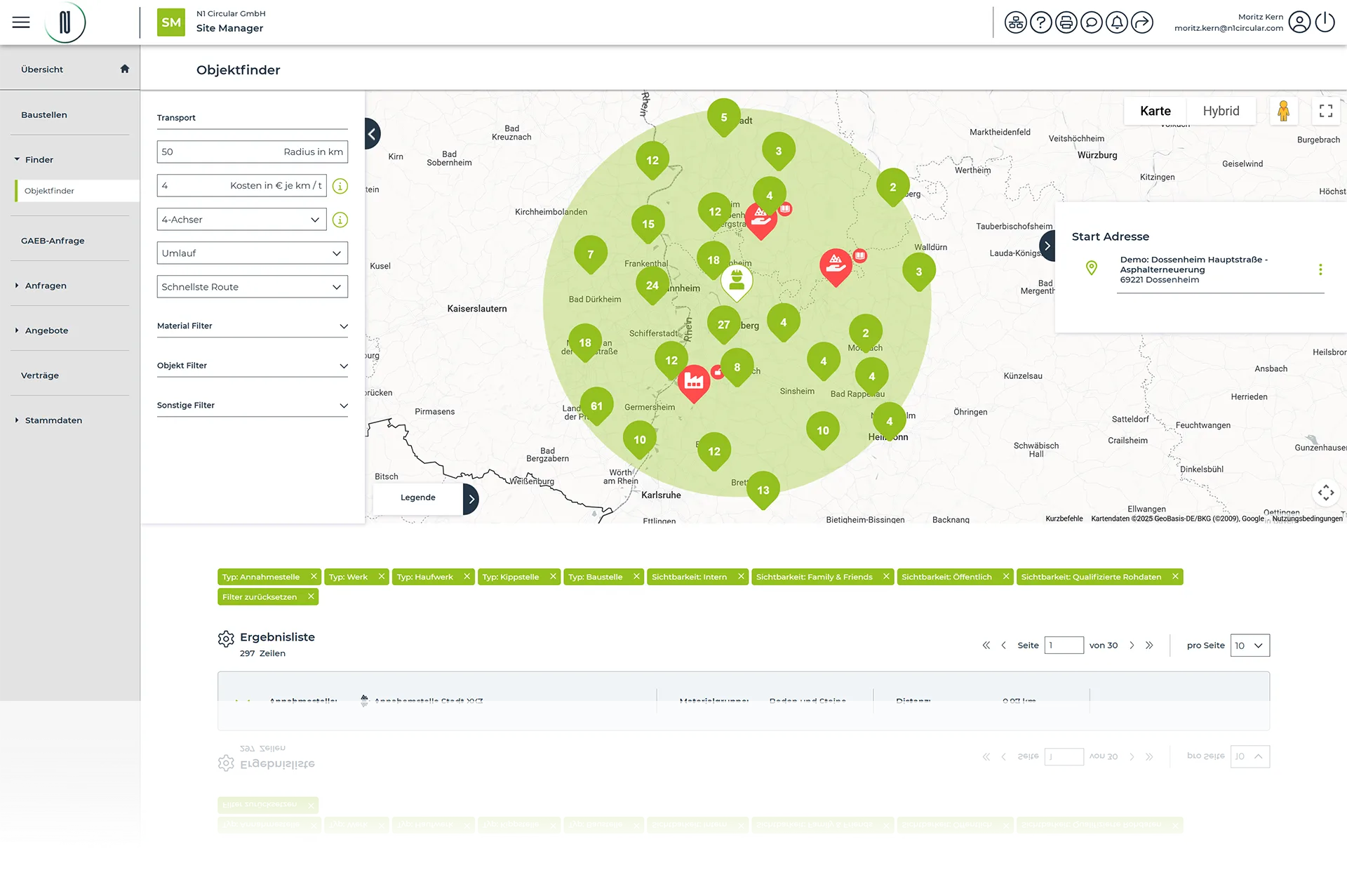This screenshot has width=1347, height=896.
Task: Expand Material Filter section
Action: (x=253, y=326)
